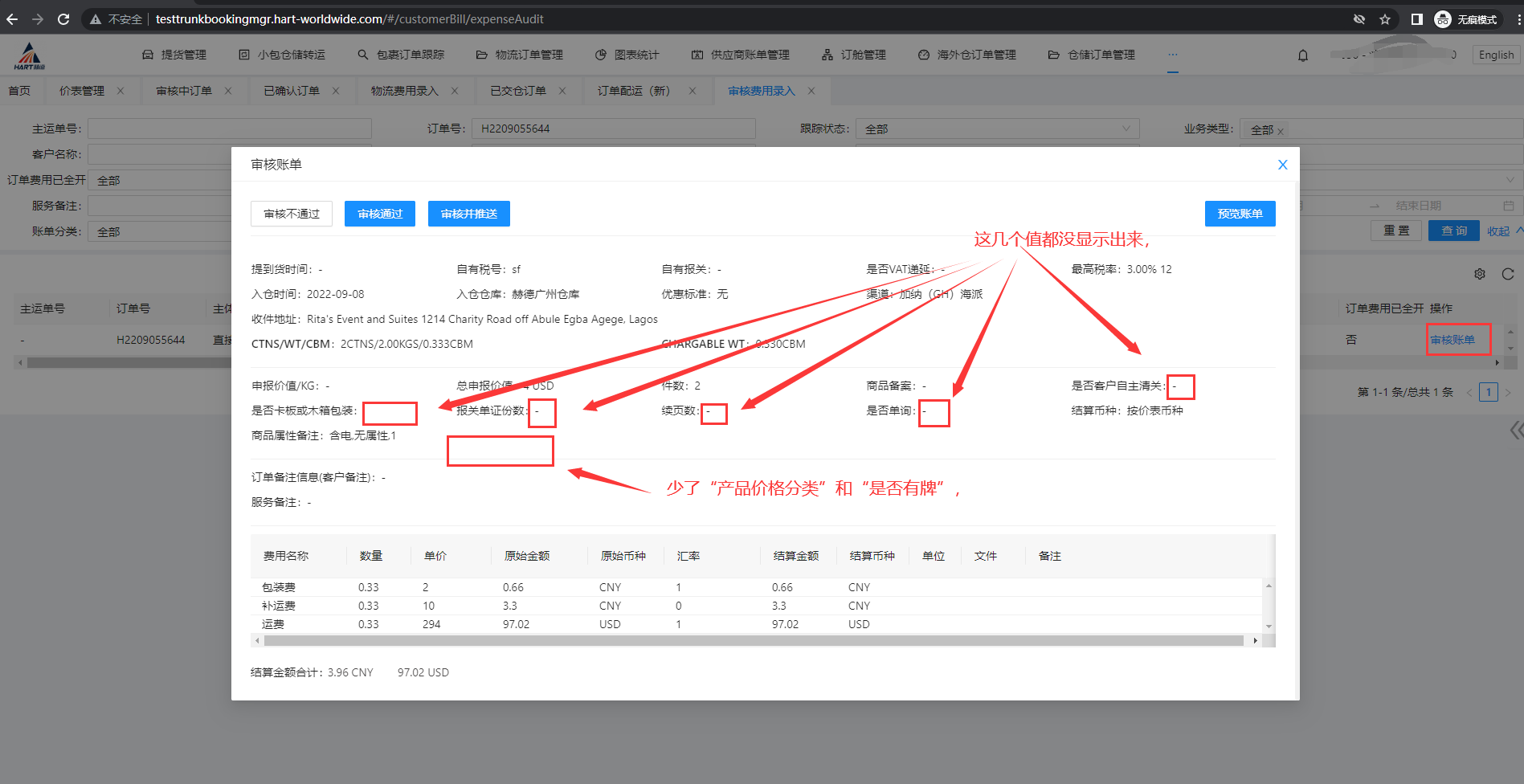The width and height of the screenshot is (1524, 784).
Task: Click the 审核通过 button
Action: [x=380, y=214]
